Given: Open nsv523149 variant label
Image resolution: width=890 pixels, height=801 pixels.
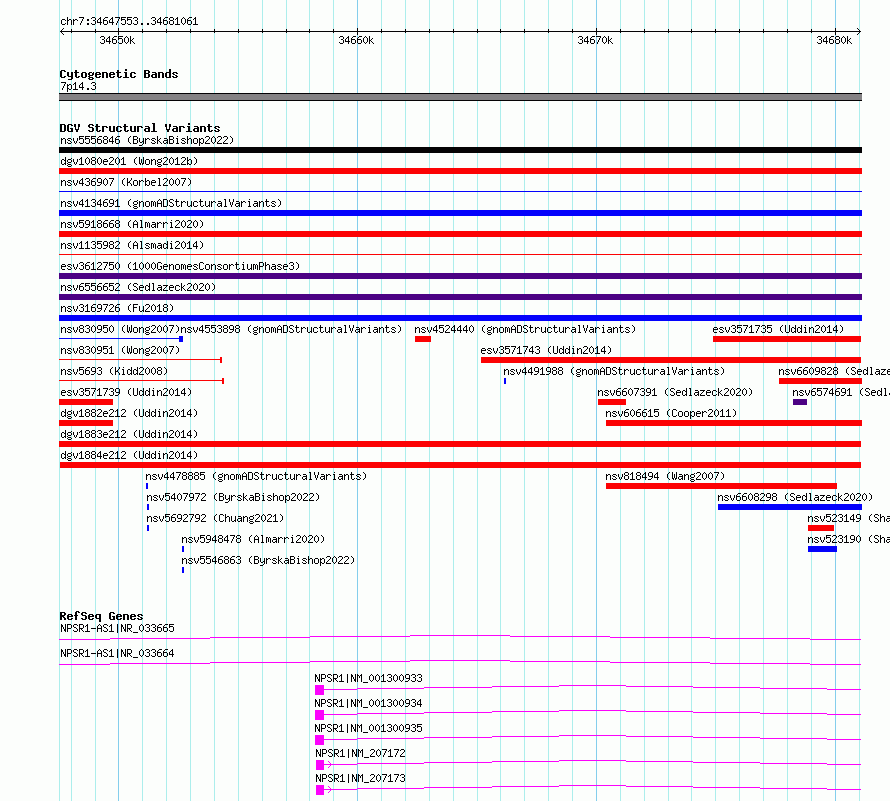Looking at the screenshot, I should pos(848,518).
